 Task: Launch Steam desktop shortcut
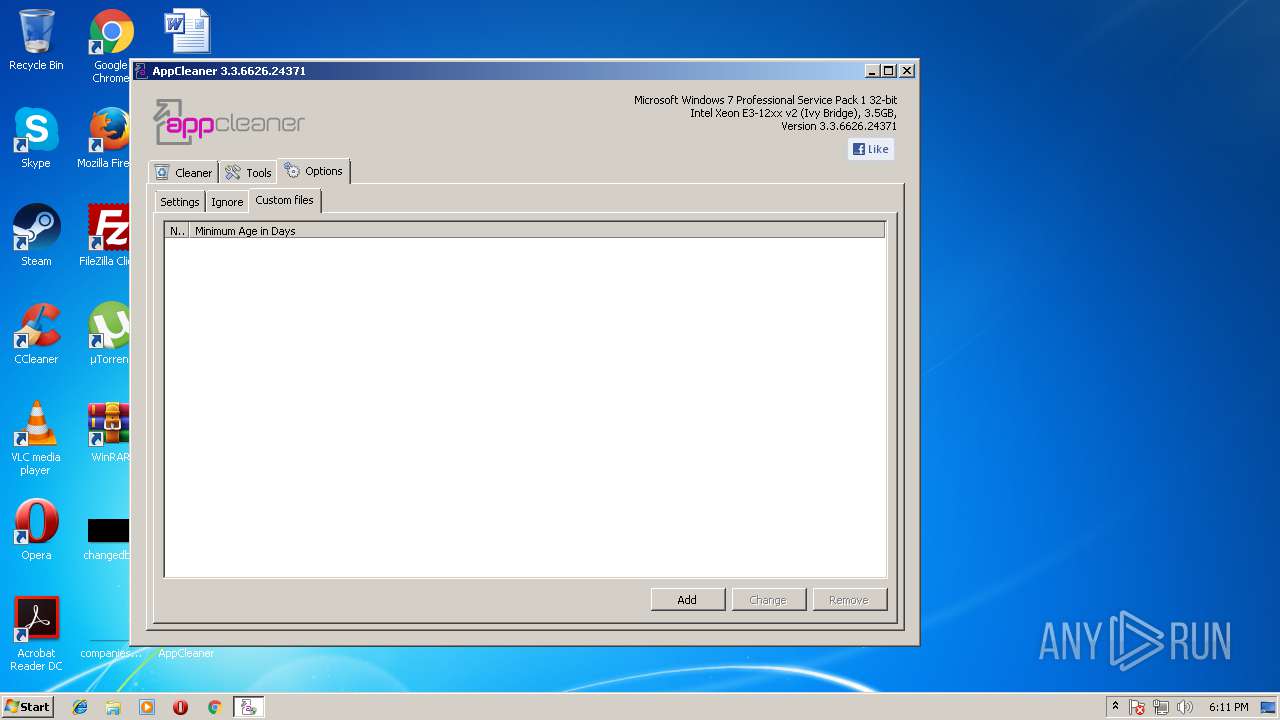point(36,236)
